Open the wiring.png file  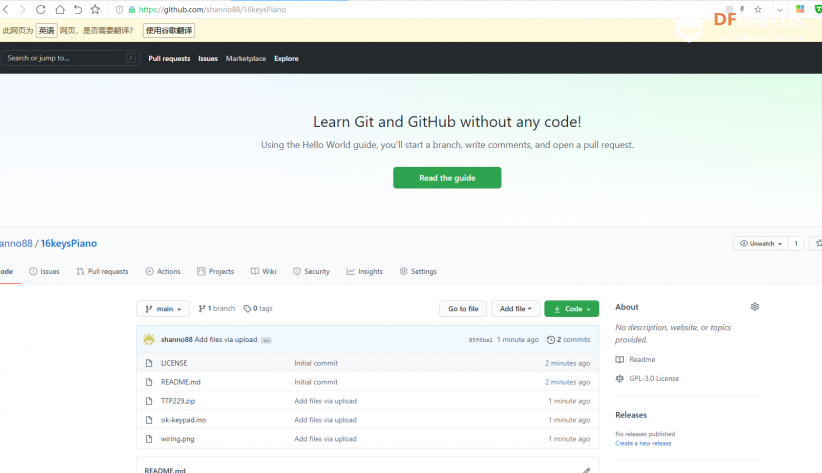point(177,438)
